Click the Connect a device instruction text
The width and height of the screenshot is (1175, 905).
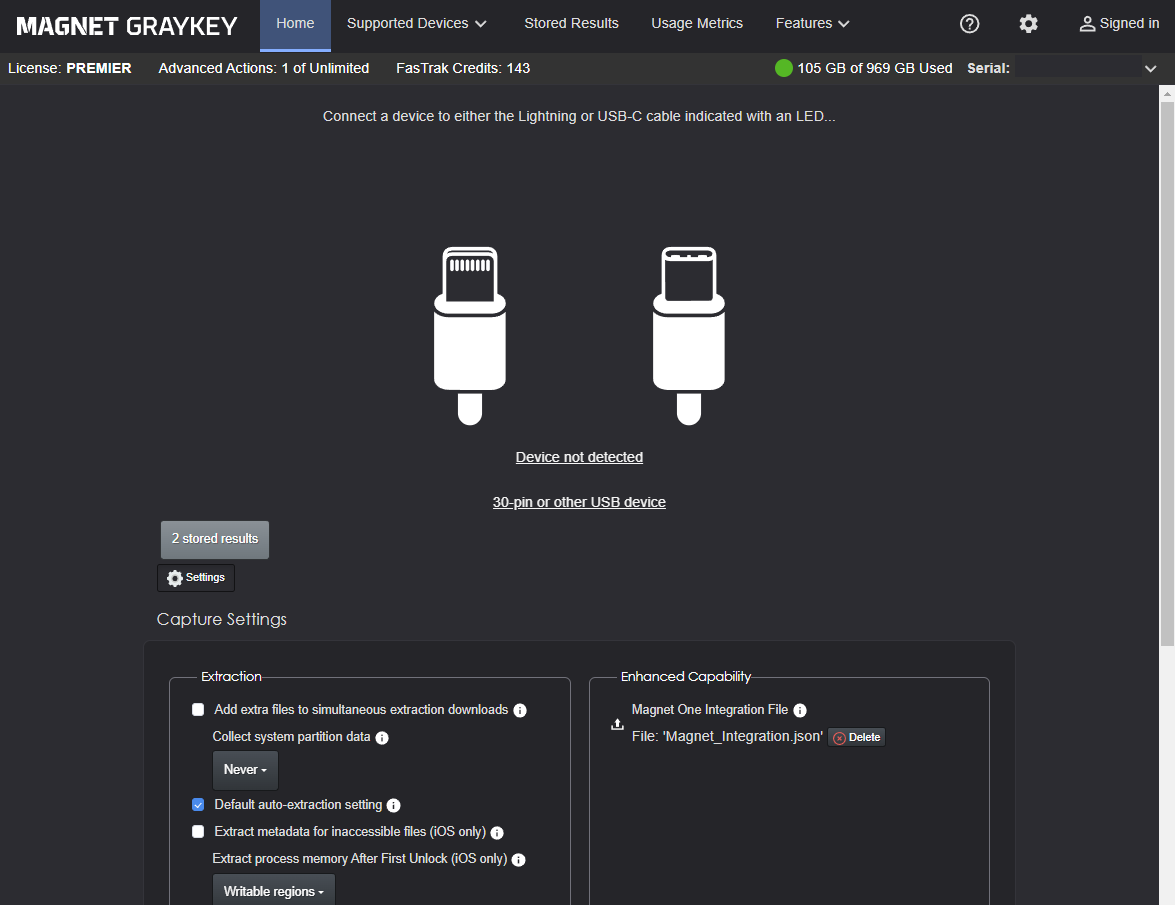pos(579,116)
